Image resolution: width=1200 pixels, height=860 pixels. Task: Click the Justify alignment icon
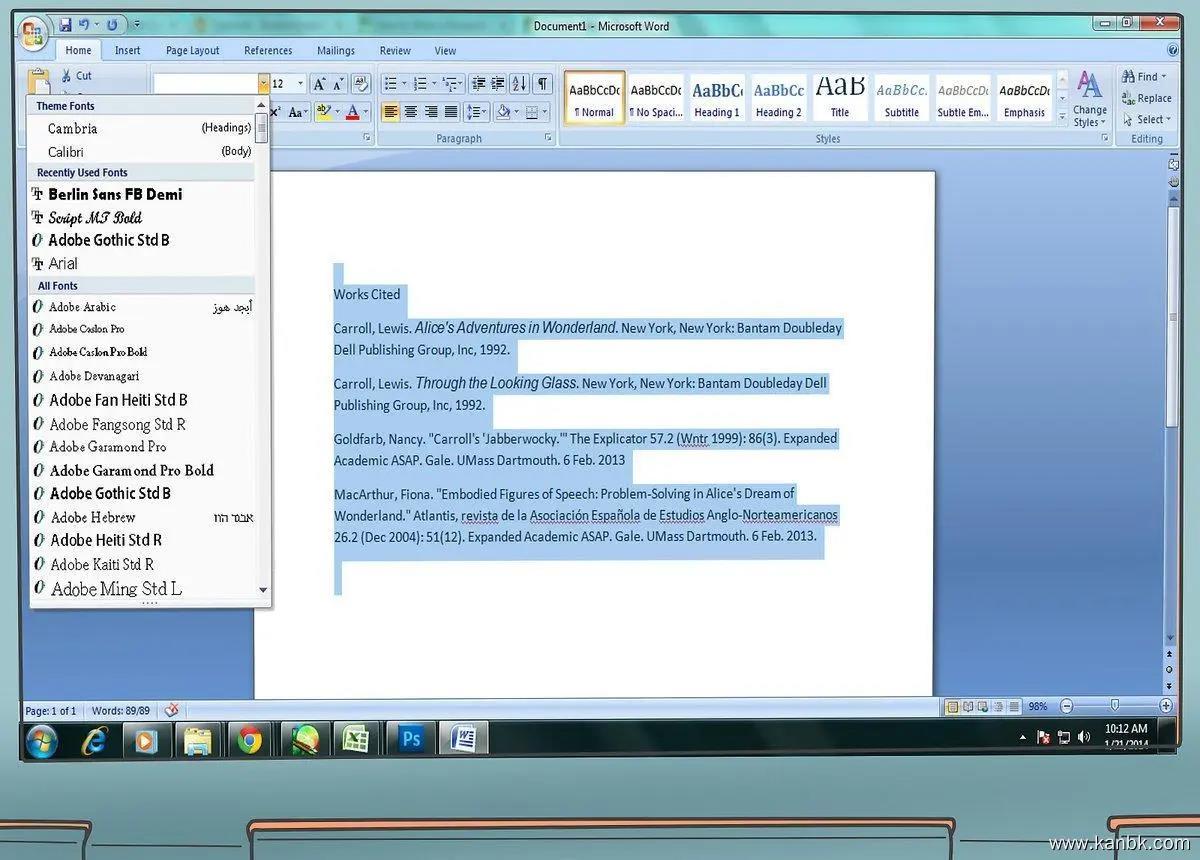coord(451,112)
